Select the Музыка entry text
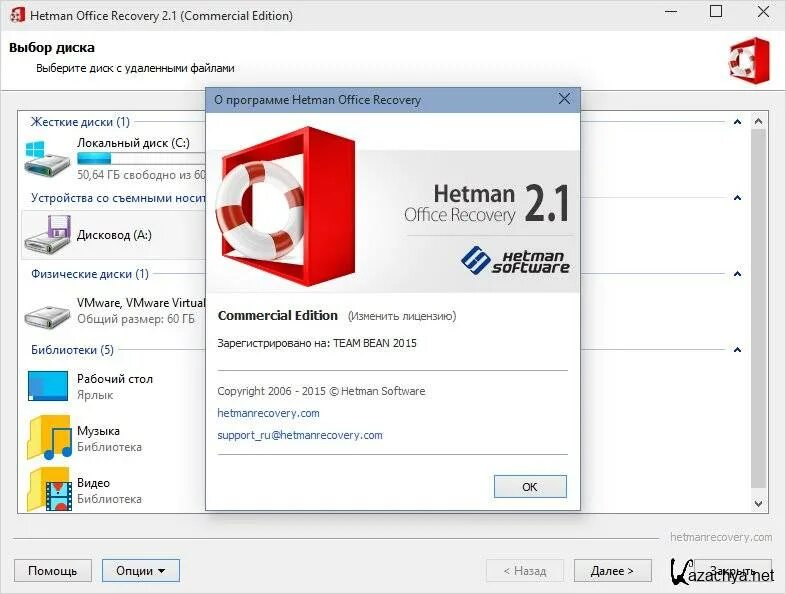 click(98, 431)
